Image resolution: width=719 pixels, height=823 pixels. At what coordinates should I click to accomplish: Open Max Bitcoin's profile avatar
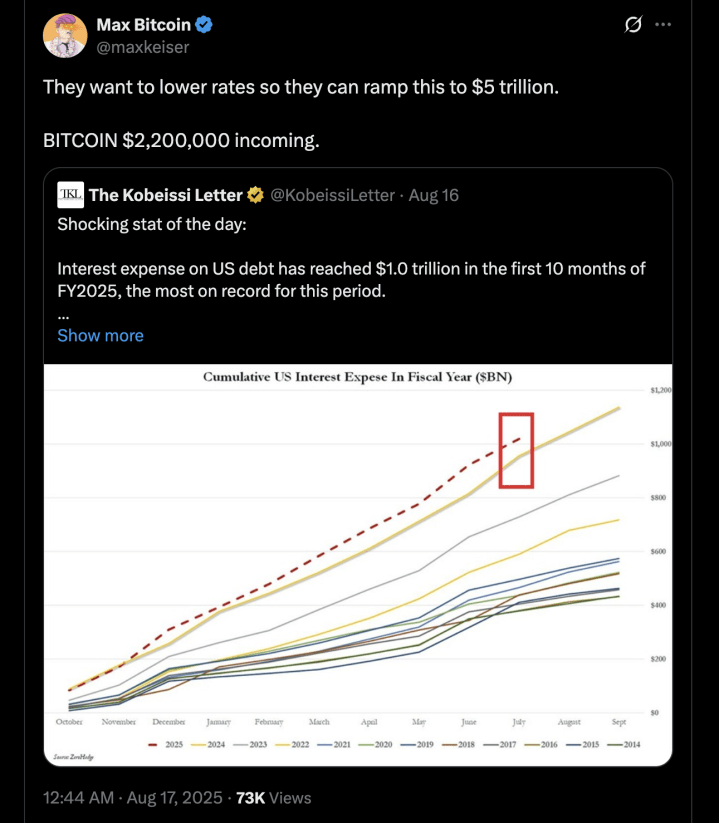(65, 36)
